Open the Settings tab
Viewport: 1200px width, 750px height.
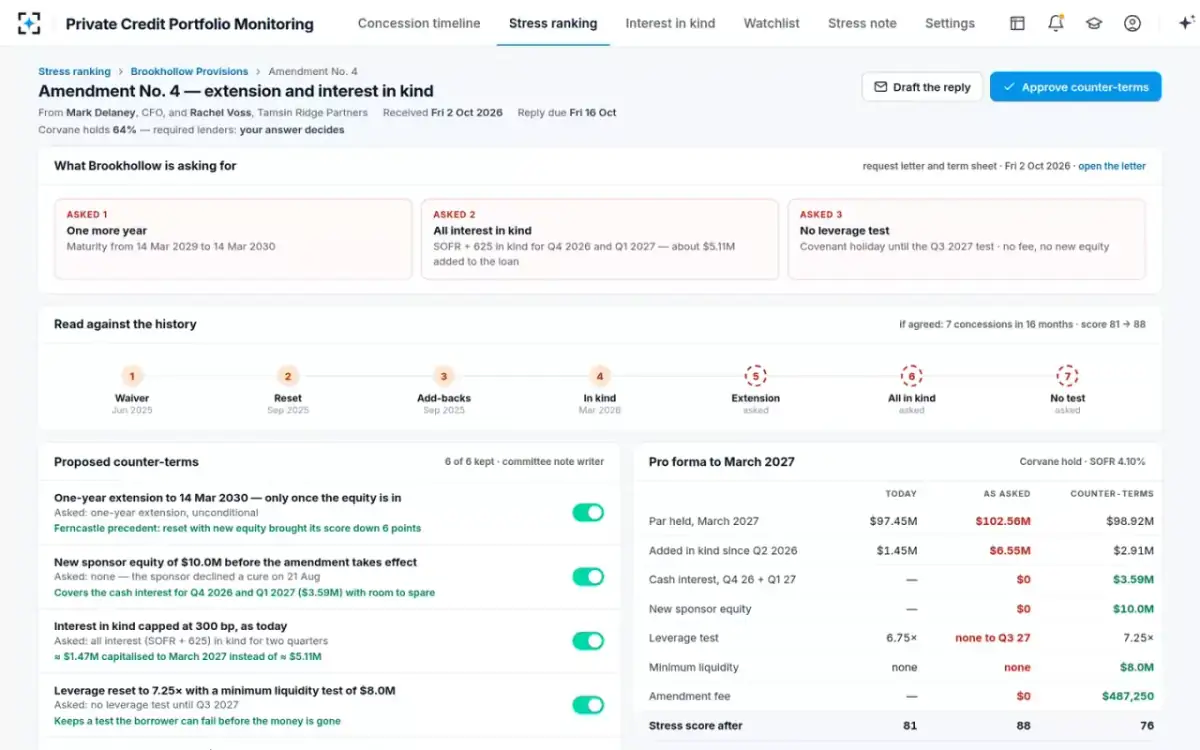pyautogui.click(x=950, y=23)
